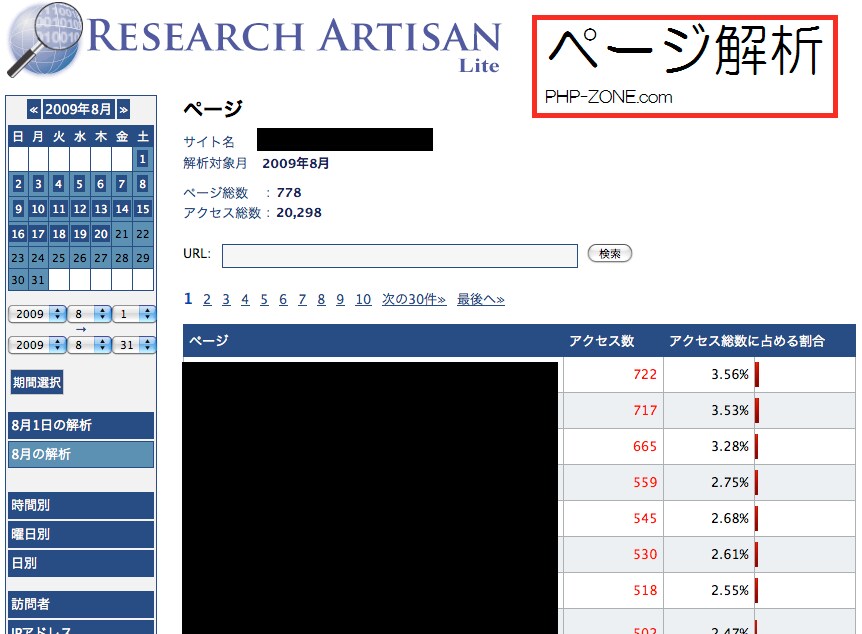Image resolution: width=862 pixels, height=634 pixels.
Task: Select calendar day 20
Action: click(101, 234)
